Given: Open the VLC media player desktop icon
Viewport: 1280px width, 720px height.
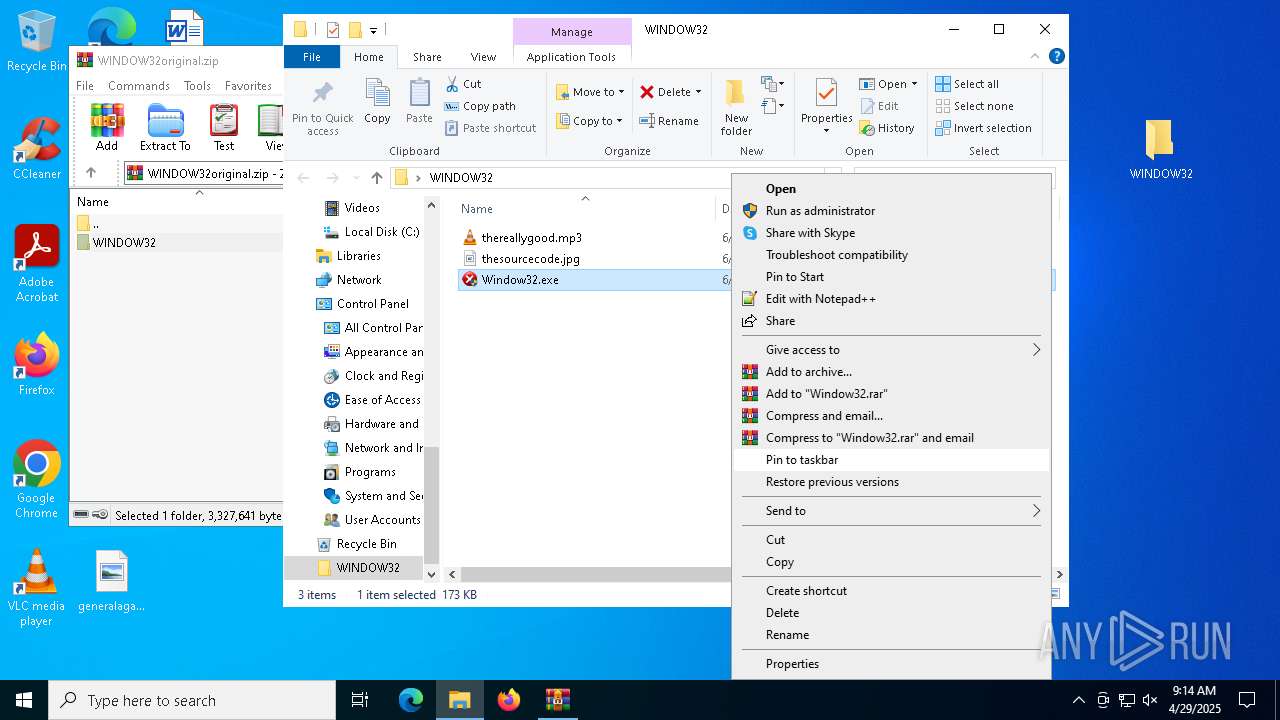Looking at the screenshot, I should (36, 588).
